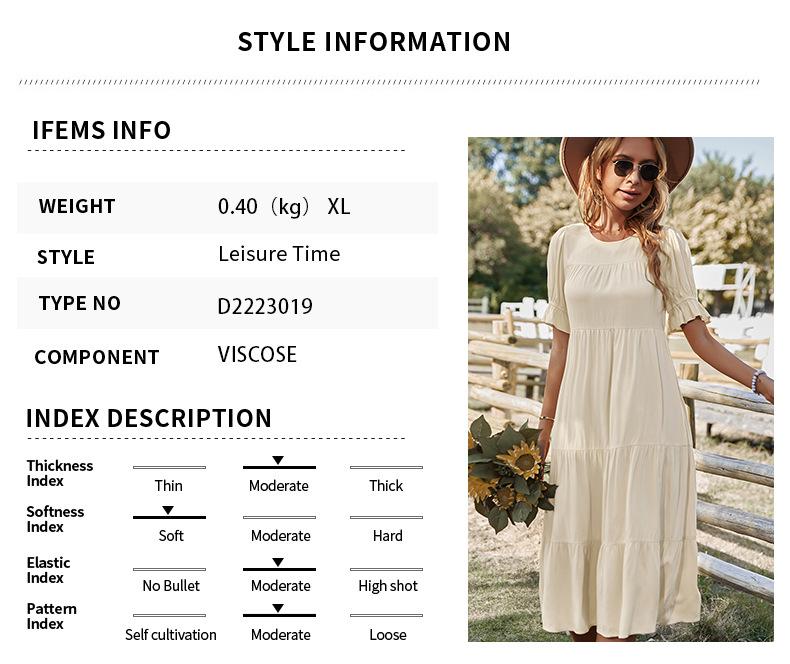Click the IFEMS INFO section title
Viewport: 790px width, 664px height.
click(x=101, y=130)
